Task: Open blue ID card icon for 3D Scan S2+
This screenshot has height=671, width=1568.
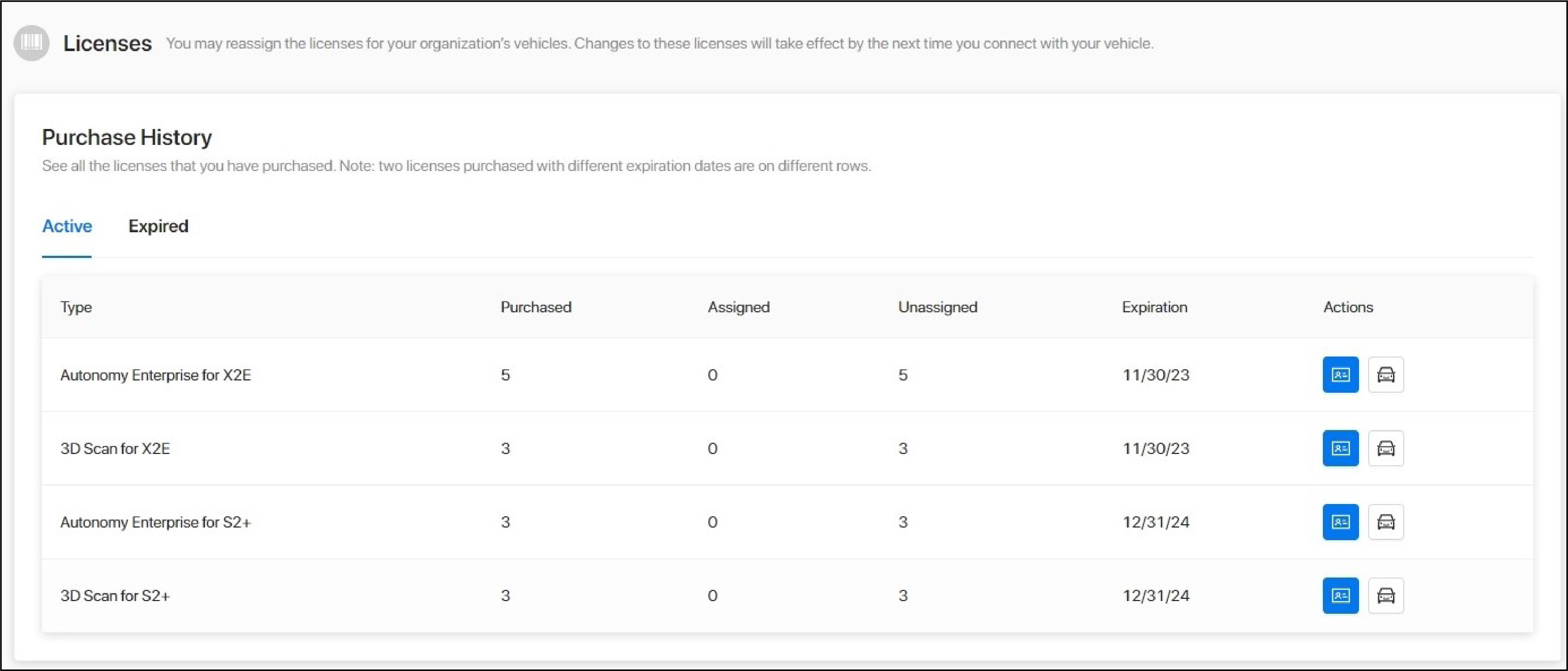Action: (x=1340, y=596)
